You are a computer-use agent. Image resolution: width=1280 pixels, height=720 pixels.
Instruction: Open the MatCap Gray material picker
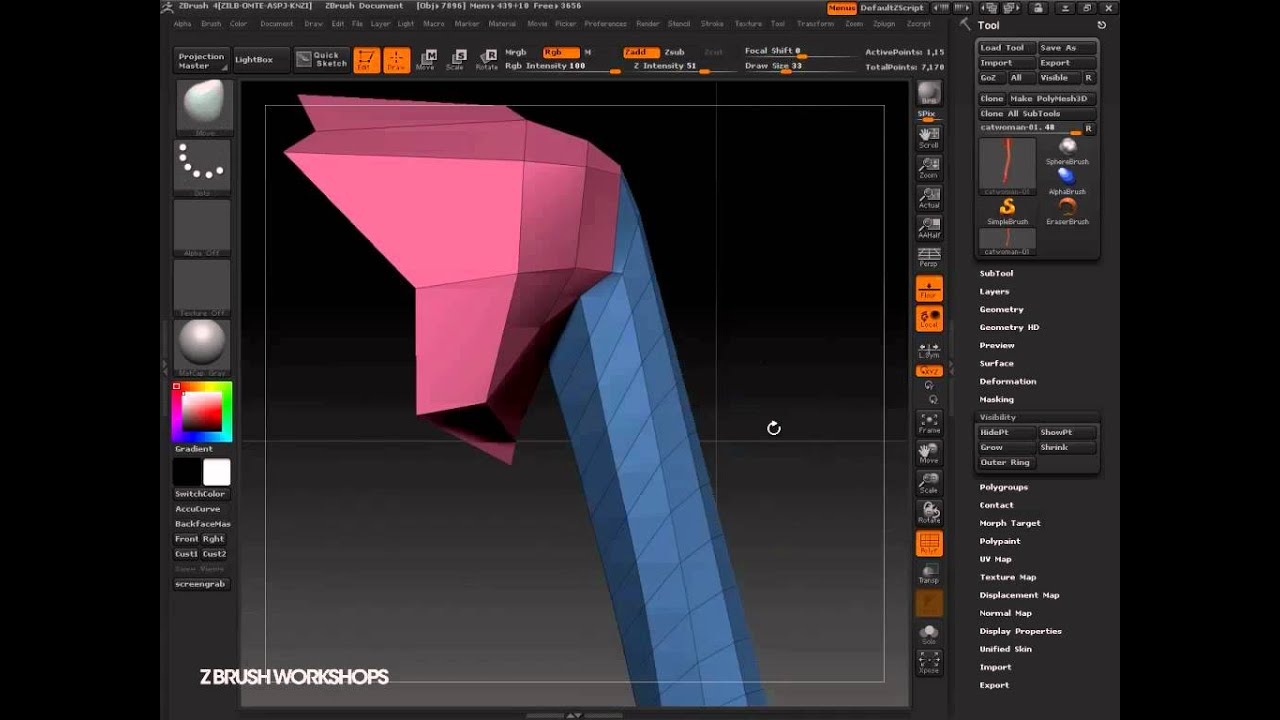click(204, 348)
